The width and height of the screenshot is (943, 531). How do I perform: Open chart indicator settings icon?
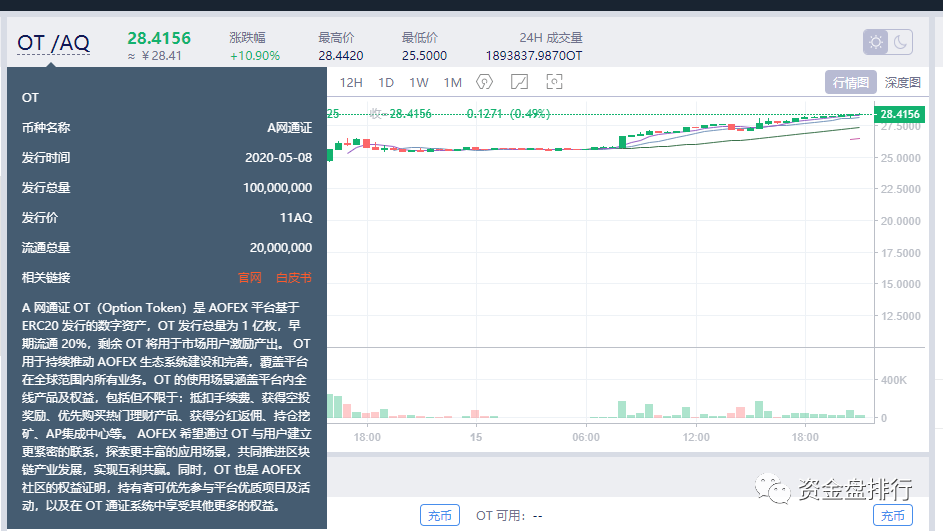coord(485,82)
